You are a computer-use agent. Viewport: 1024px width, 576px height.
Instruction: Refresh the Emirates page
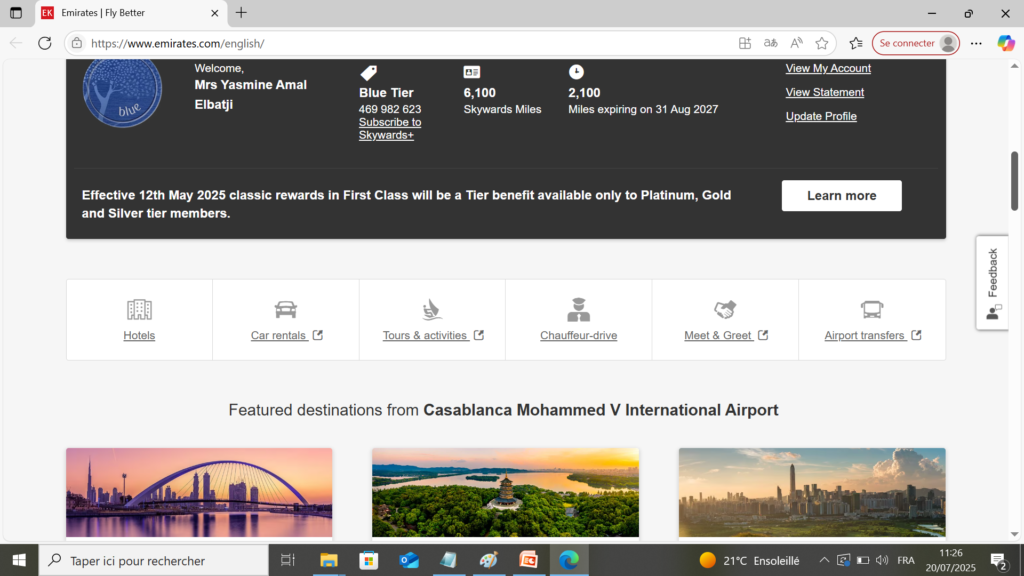click(44, 43)
